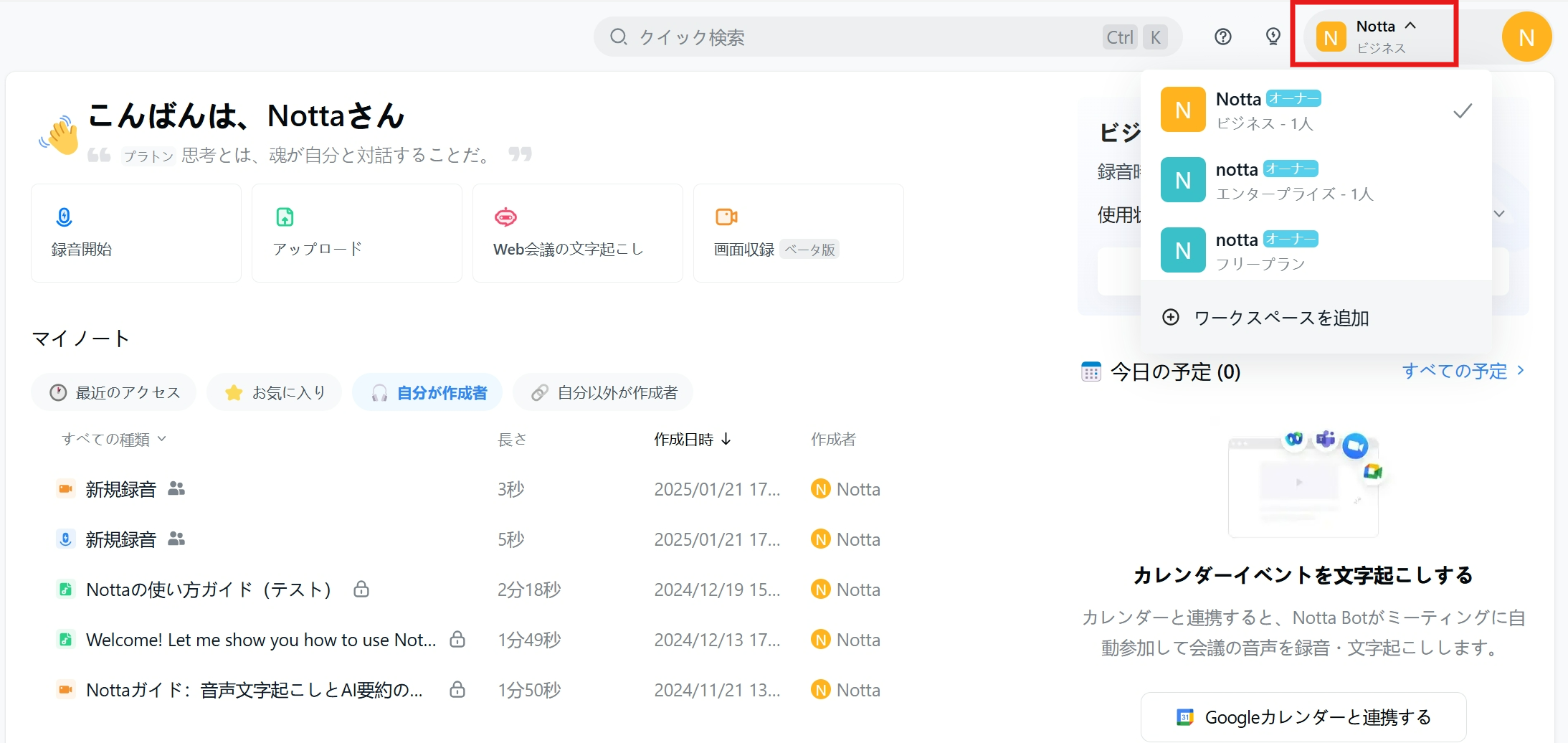Click the bot icon for Web meeting transcription
The height and width of the screenshot is (743, 1568).
pyautogui.click(x=505, y=217)
